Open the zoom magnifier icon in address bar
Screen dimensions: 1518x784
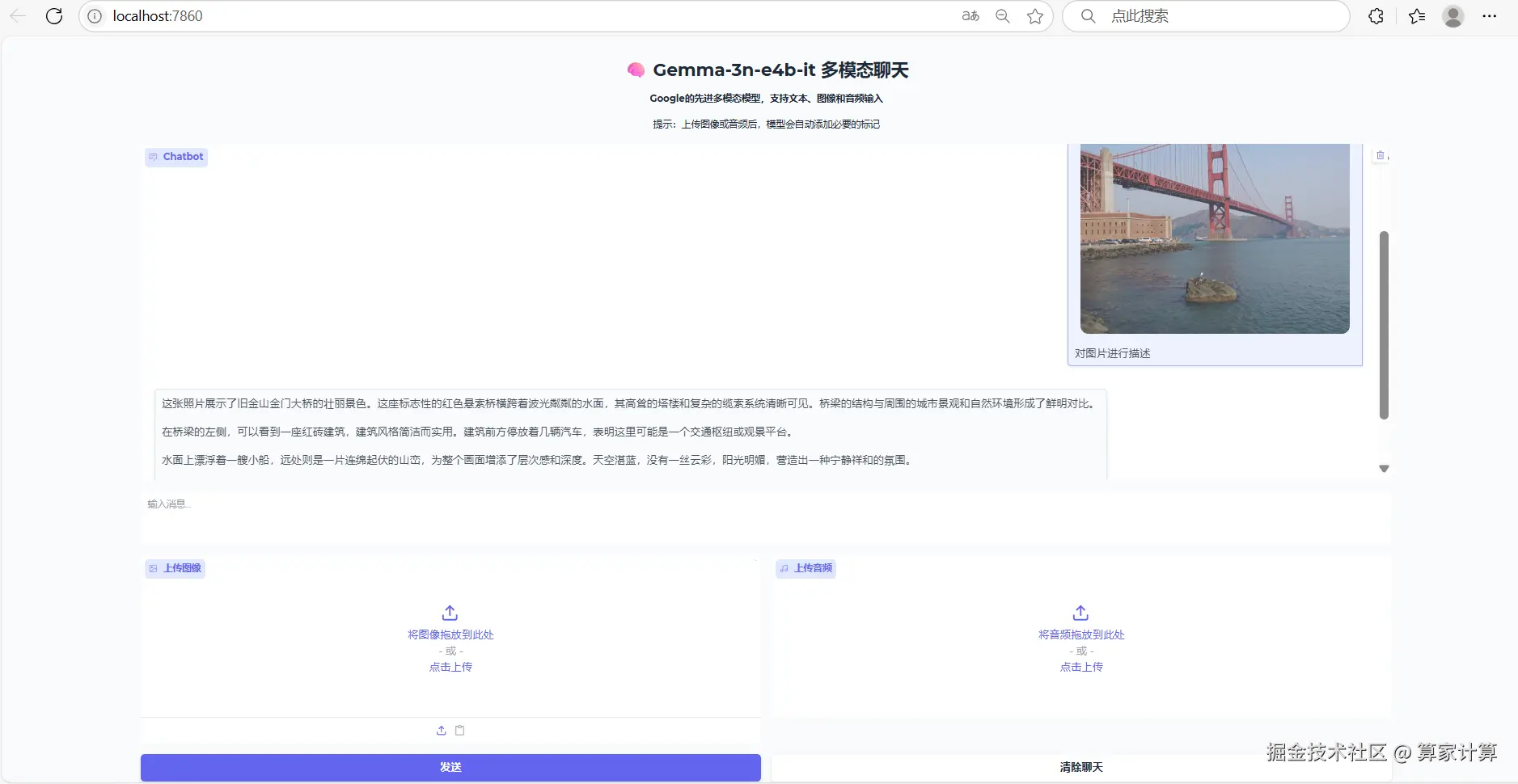click(x=1003, y=16)
